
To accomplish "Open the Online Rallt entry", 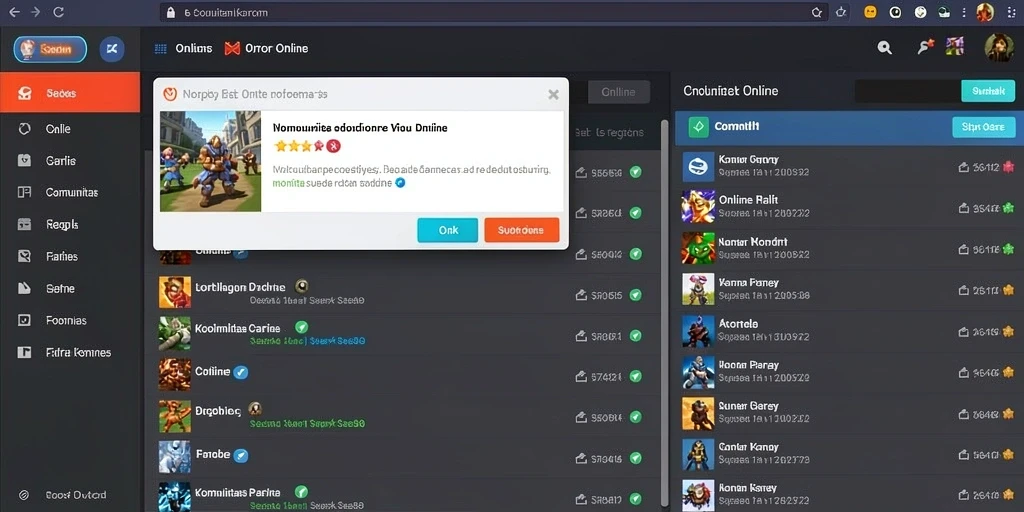I will point(849,206).
